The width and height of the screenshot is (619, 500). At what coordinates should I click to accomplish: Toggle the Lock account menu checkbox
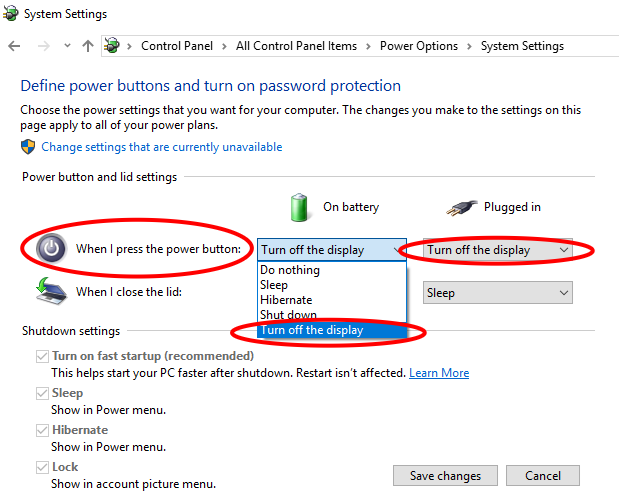point(42,467)
